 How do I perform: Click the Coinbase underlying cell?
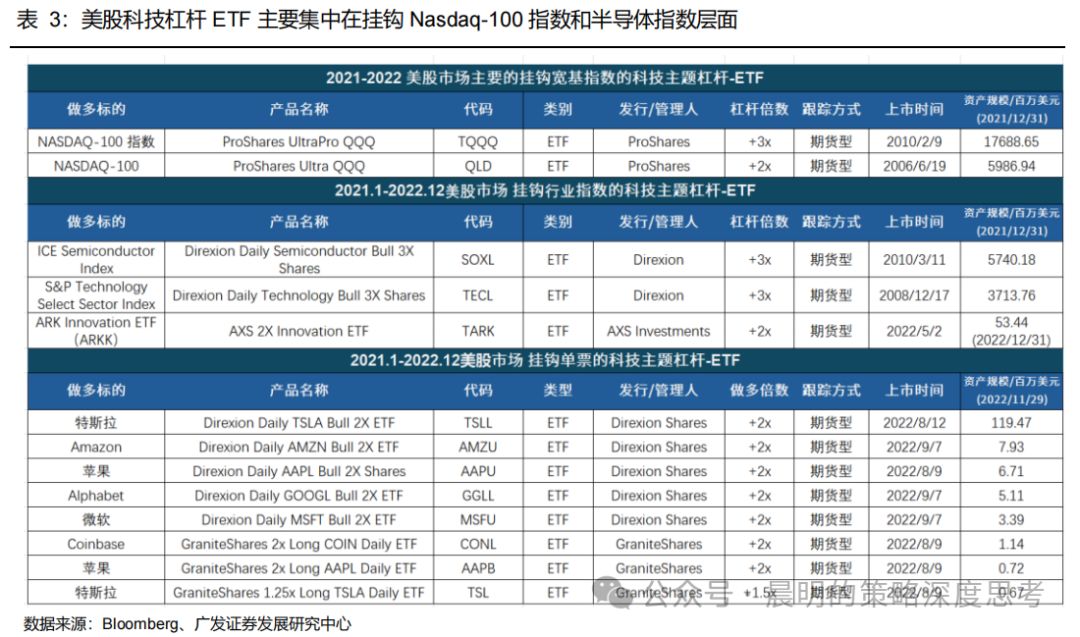tap(96, 544)
